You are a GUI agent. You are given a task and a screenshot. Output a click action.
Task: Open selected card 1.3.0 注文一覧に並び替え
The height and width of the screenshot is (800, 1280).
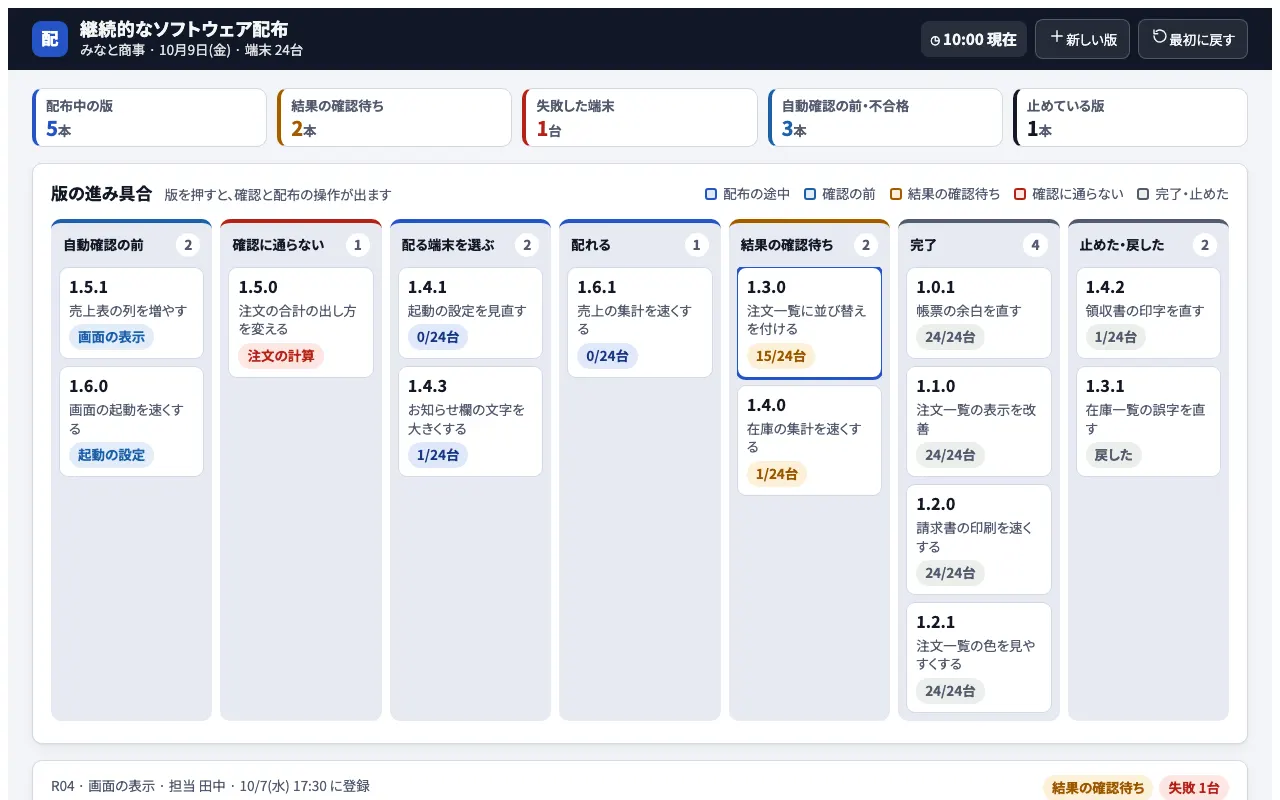click(809, 323)
